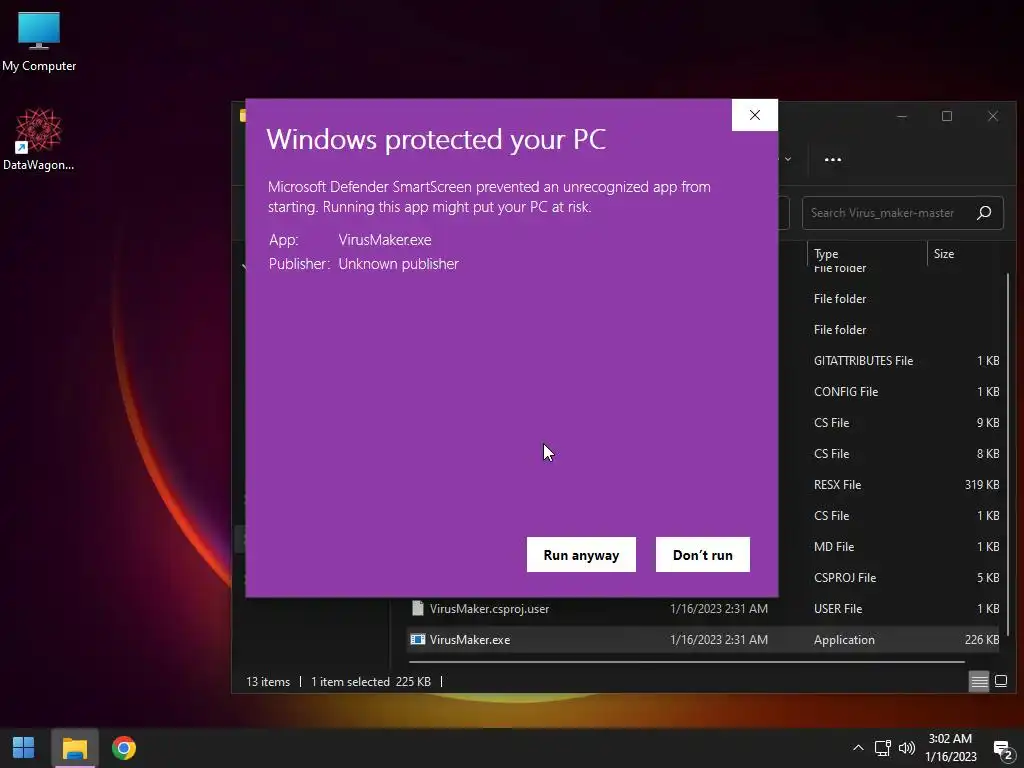Click the MD File type cell

[833, 547]
